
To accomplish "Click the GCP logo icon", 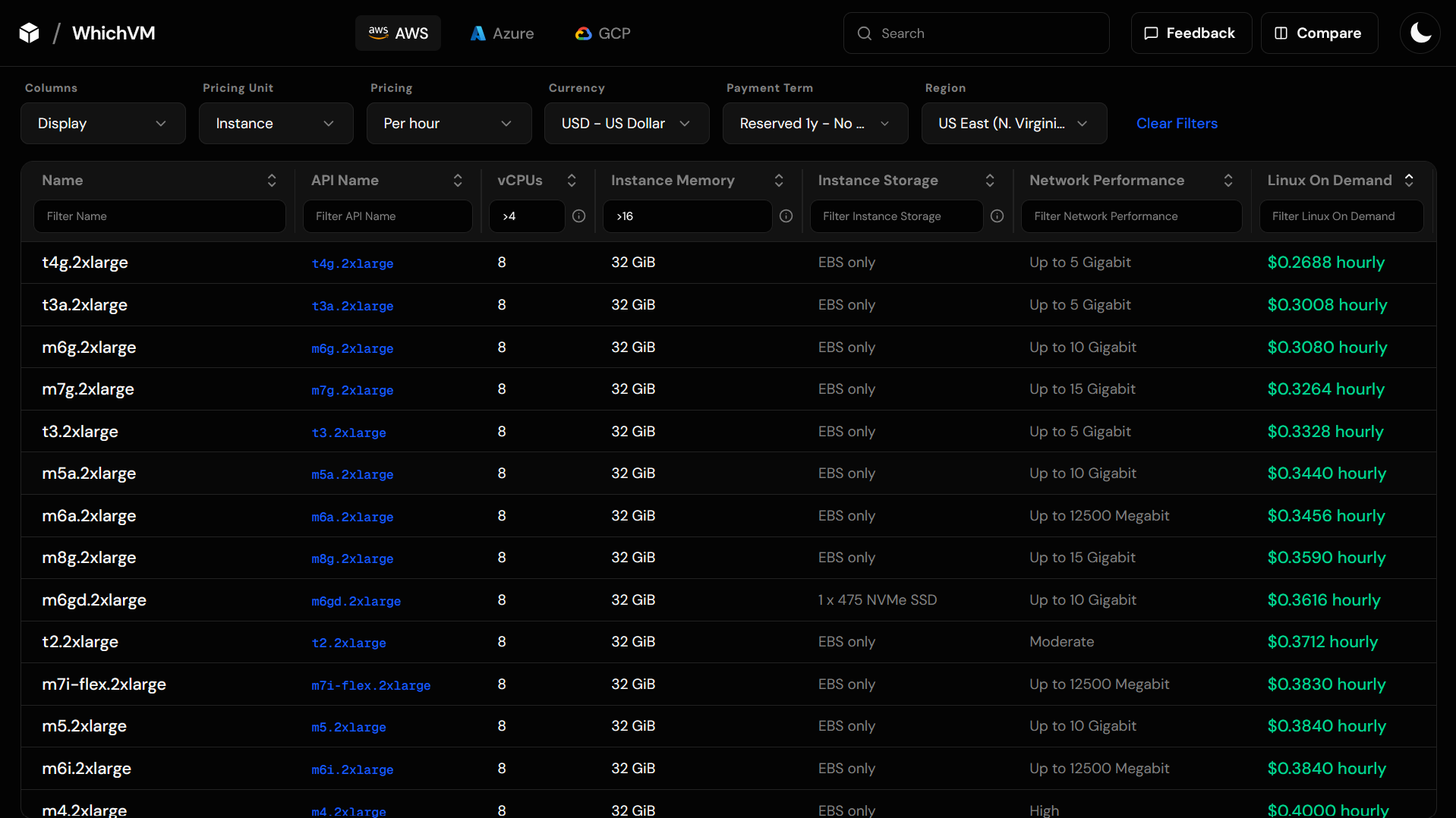I will [x=582, y=33].
